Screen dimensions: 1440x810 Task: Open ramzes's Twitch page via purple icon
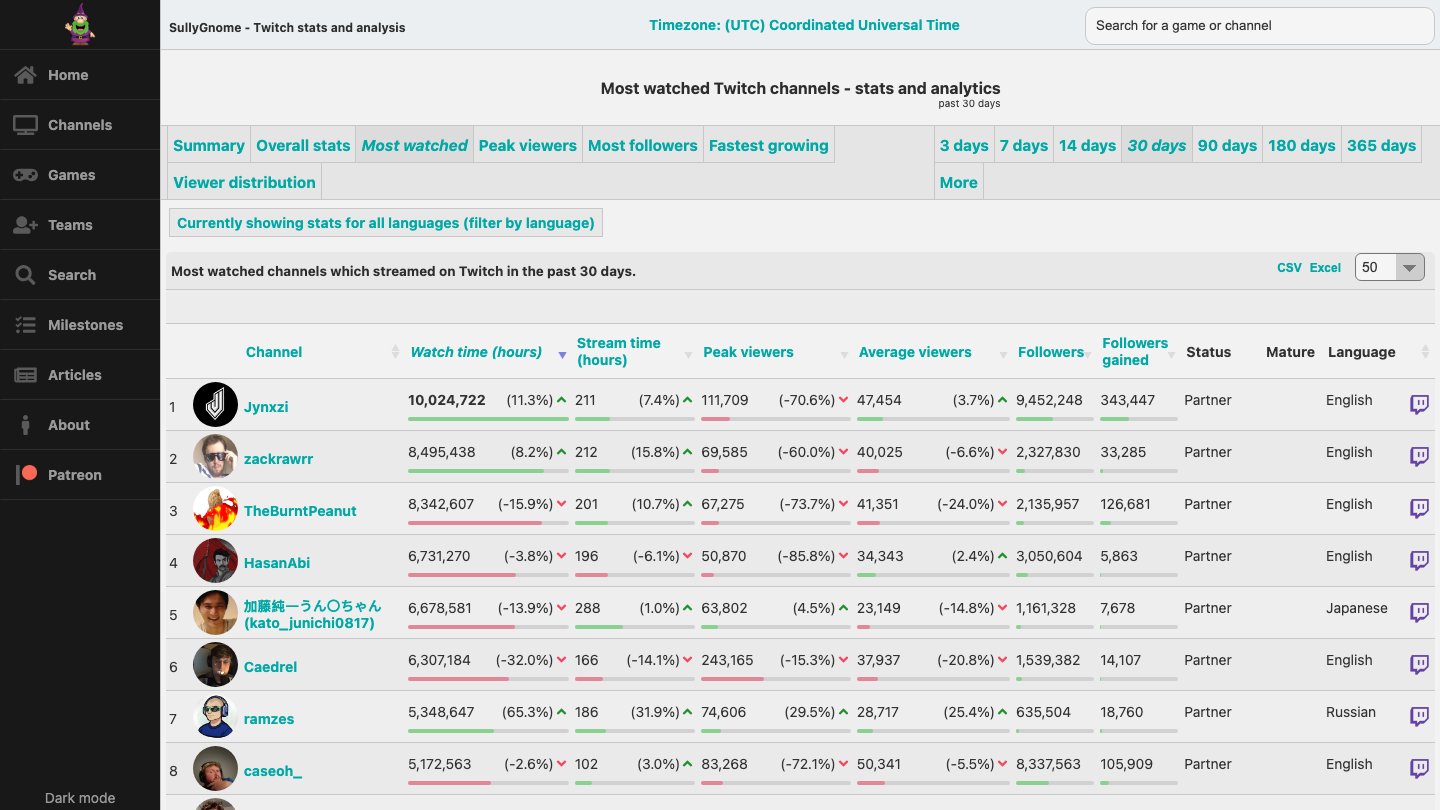[1419, 716]
